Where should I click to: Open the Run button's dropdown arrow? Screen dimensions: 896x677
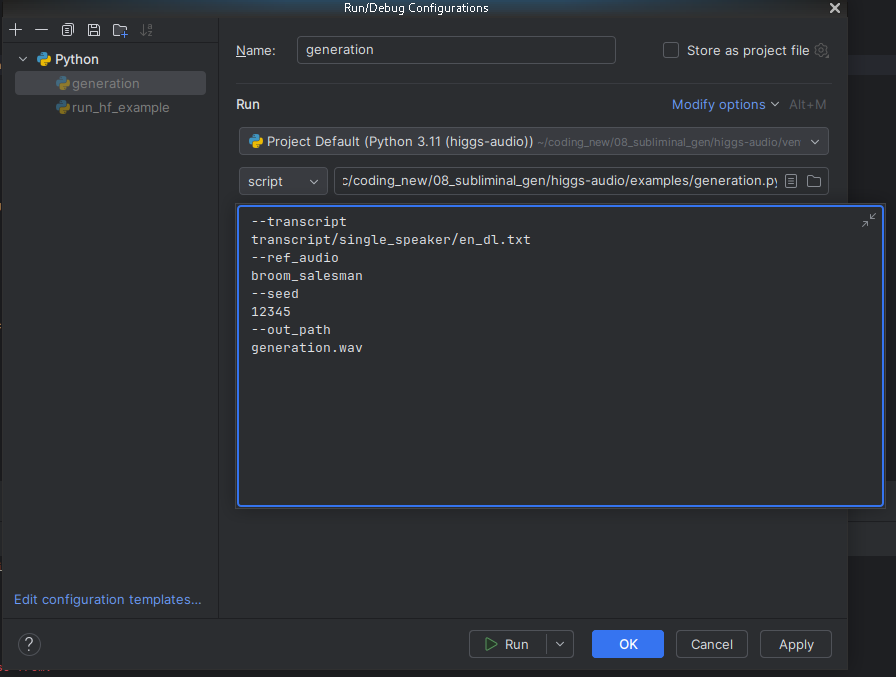[560, 644]
